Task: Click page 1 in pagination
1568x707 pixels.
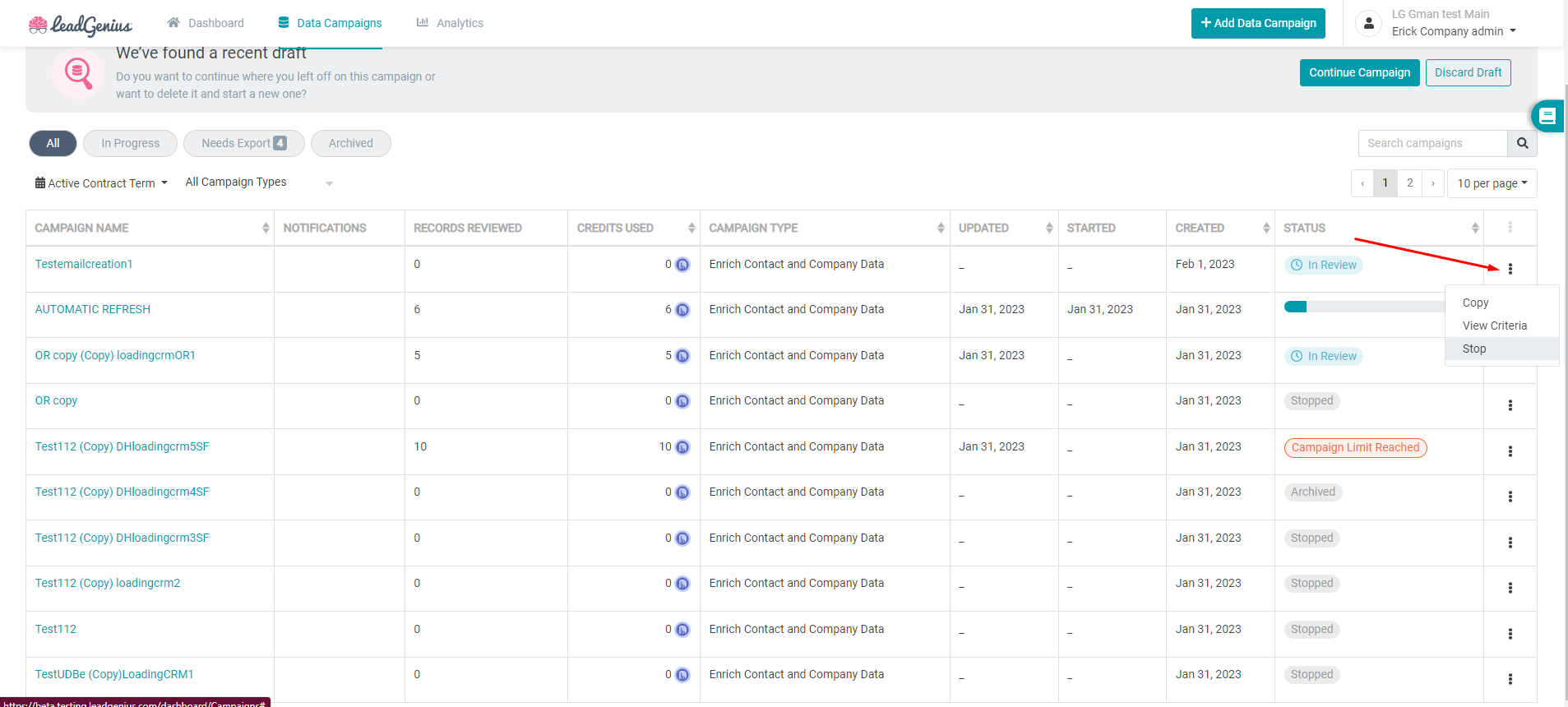Action: pos(1385,183)
